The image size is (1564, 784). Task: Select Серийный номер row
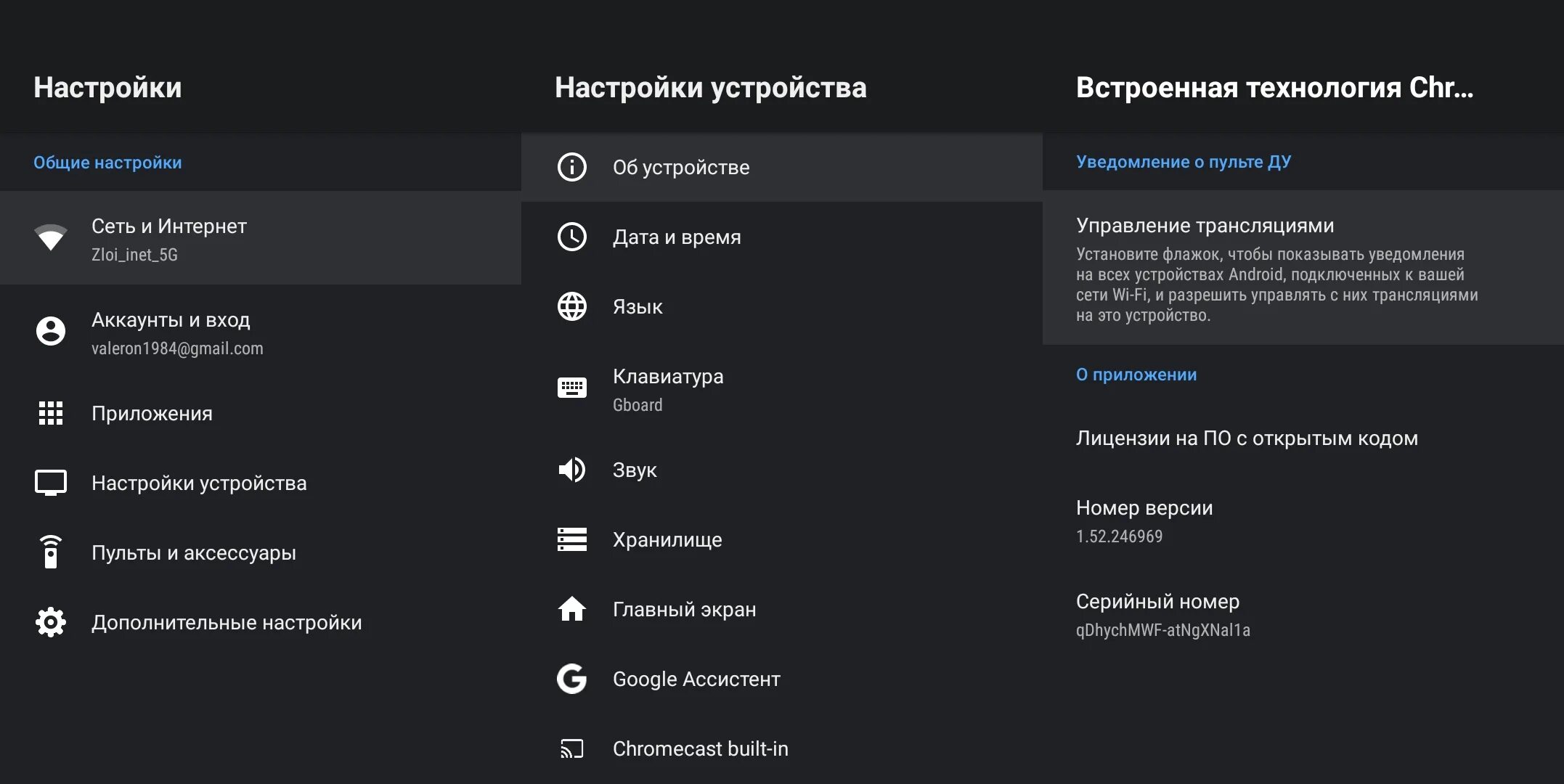click(1303, 614)
